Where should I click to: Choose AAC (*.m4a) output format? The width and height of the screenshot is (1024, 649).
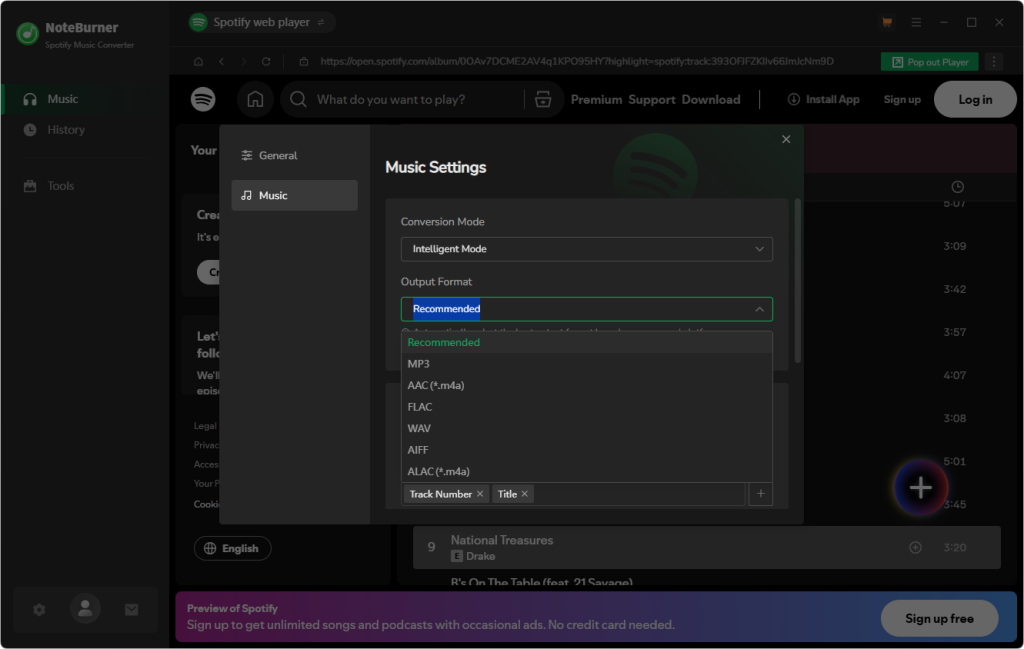tap(586, 385)
